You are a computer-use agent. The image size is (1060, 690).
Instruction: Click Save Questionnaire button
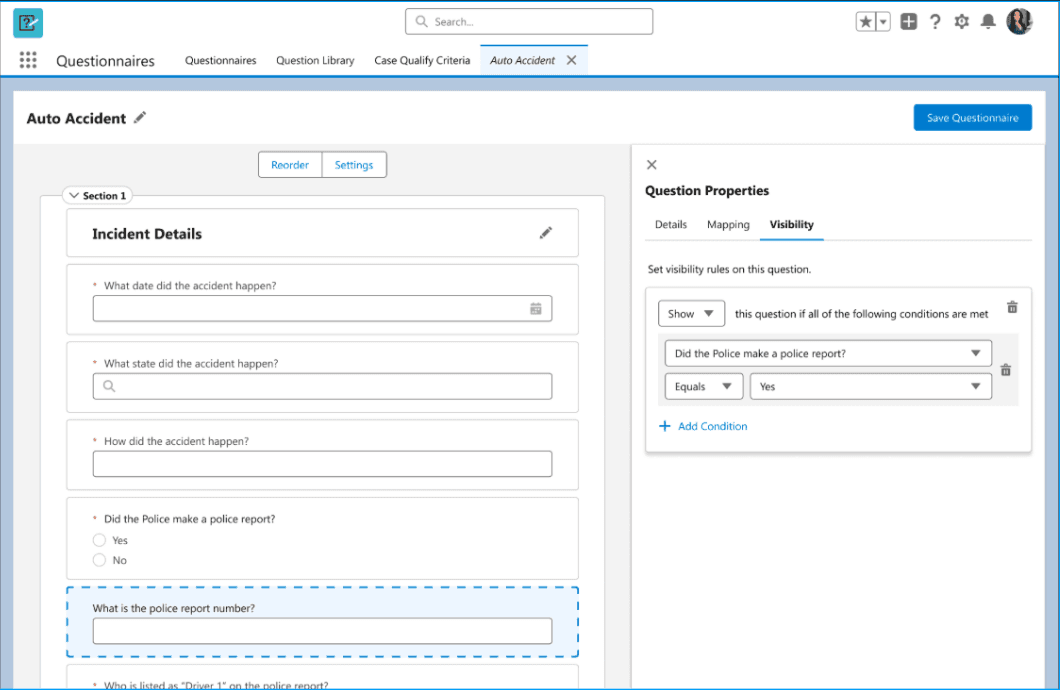972,118
